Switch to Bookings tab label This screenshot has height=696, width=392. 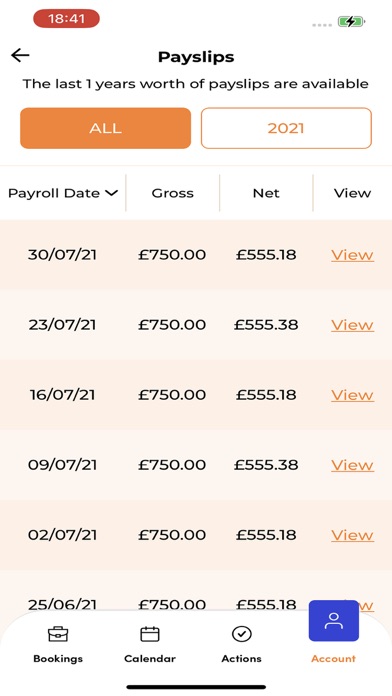pyautogui.click(x=58, y=658)
